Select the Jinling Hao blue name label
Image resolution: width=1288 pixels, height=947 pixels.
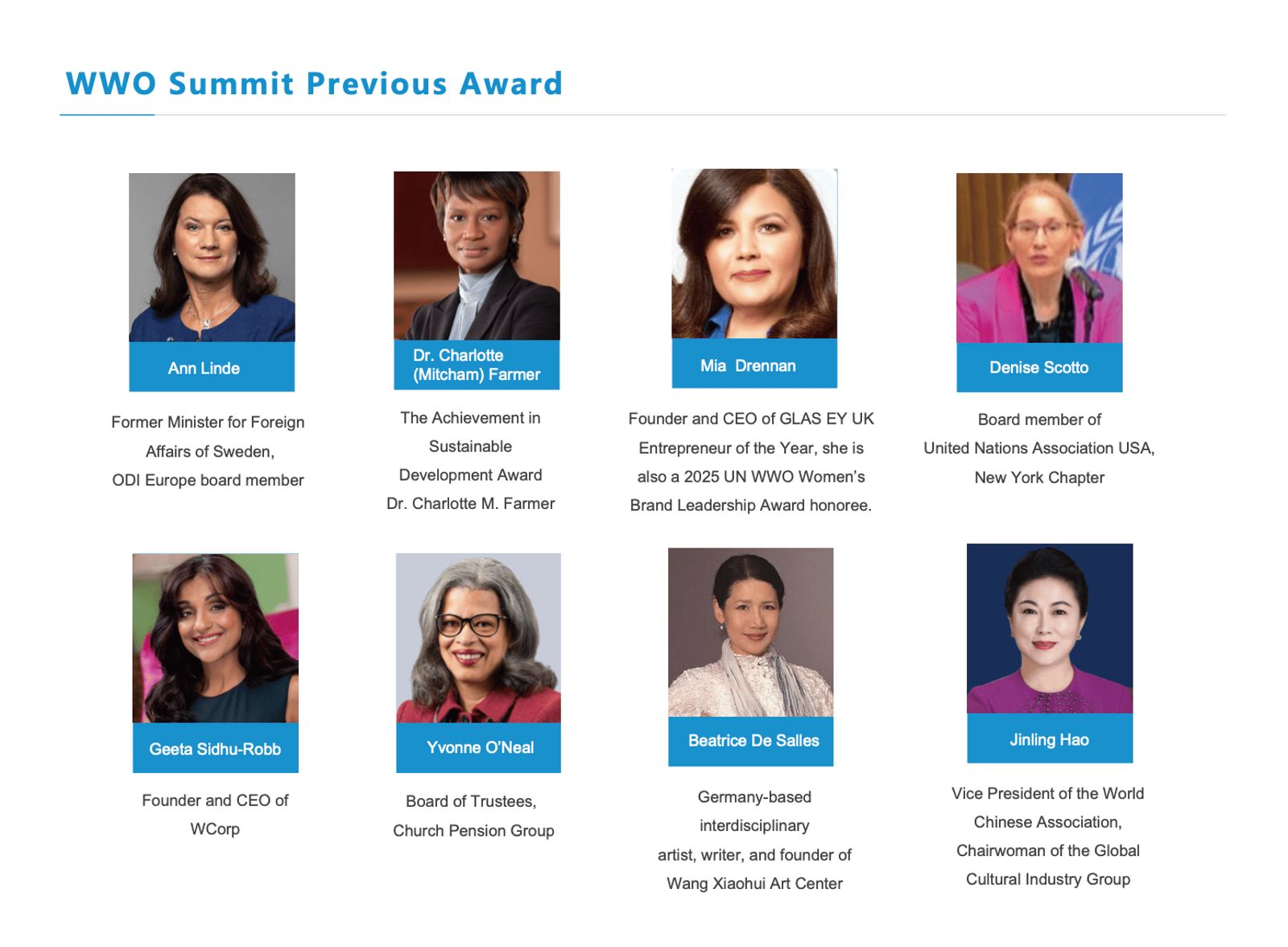click(x=1050, y=739)
